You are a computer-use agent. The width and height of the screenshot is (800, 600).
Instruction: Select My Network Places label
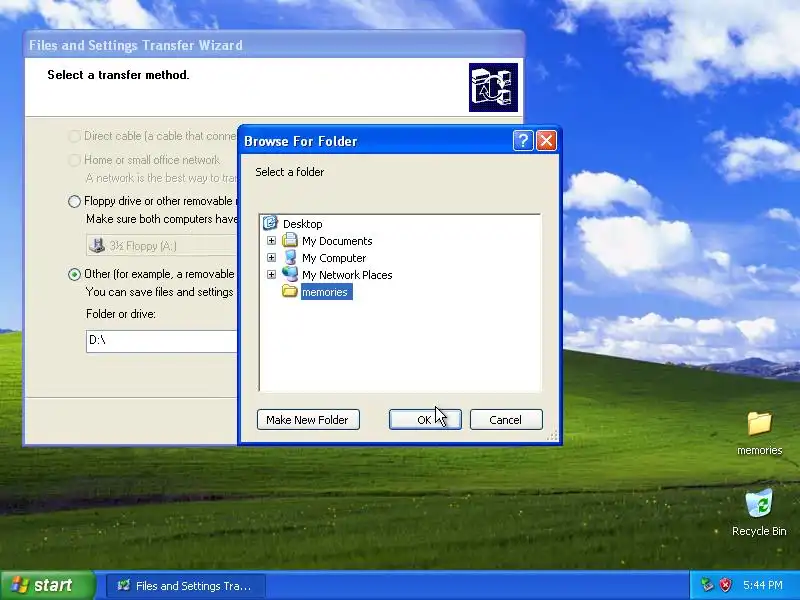[x=347, y=274]
